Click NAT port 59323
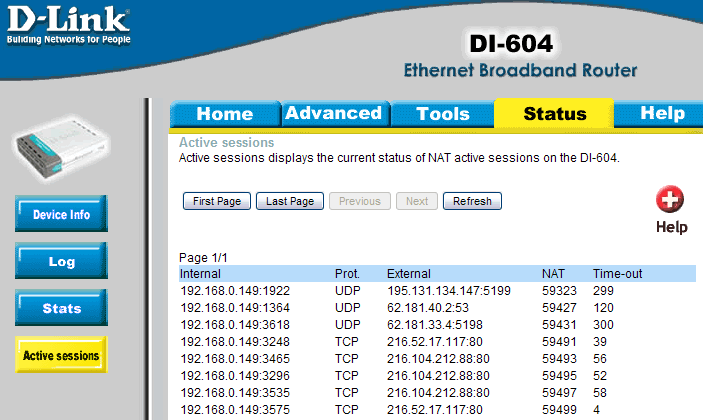 [559, 291]
